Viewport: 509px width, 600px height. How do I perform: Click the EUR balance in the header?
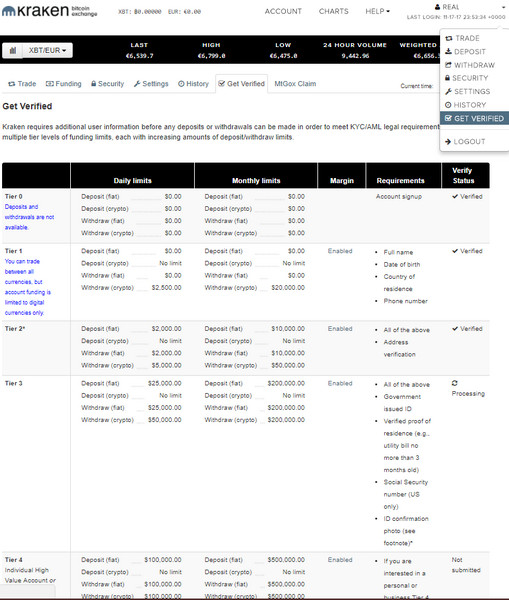184,12
